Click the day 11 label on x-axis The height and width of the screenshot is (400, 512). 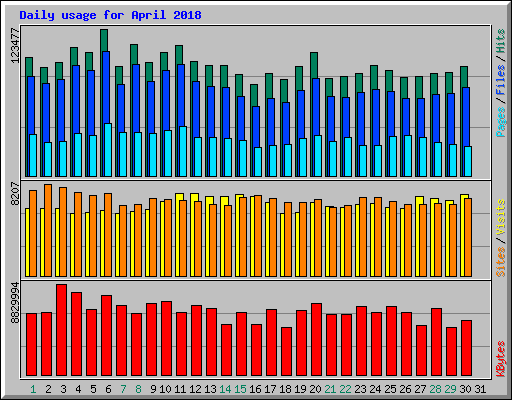[x=180, y=389]
